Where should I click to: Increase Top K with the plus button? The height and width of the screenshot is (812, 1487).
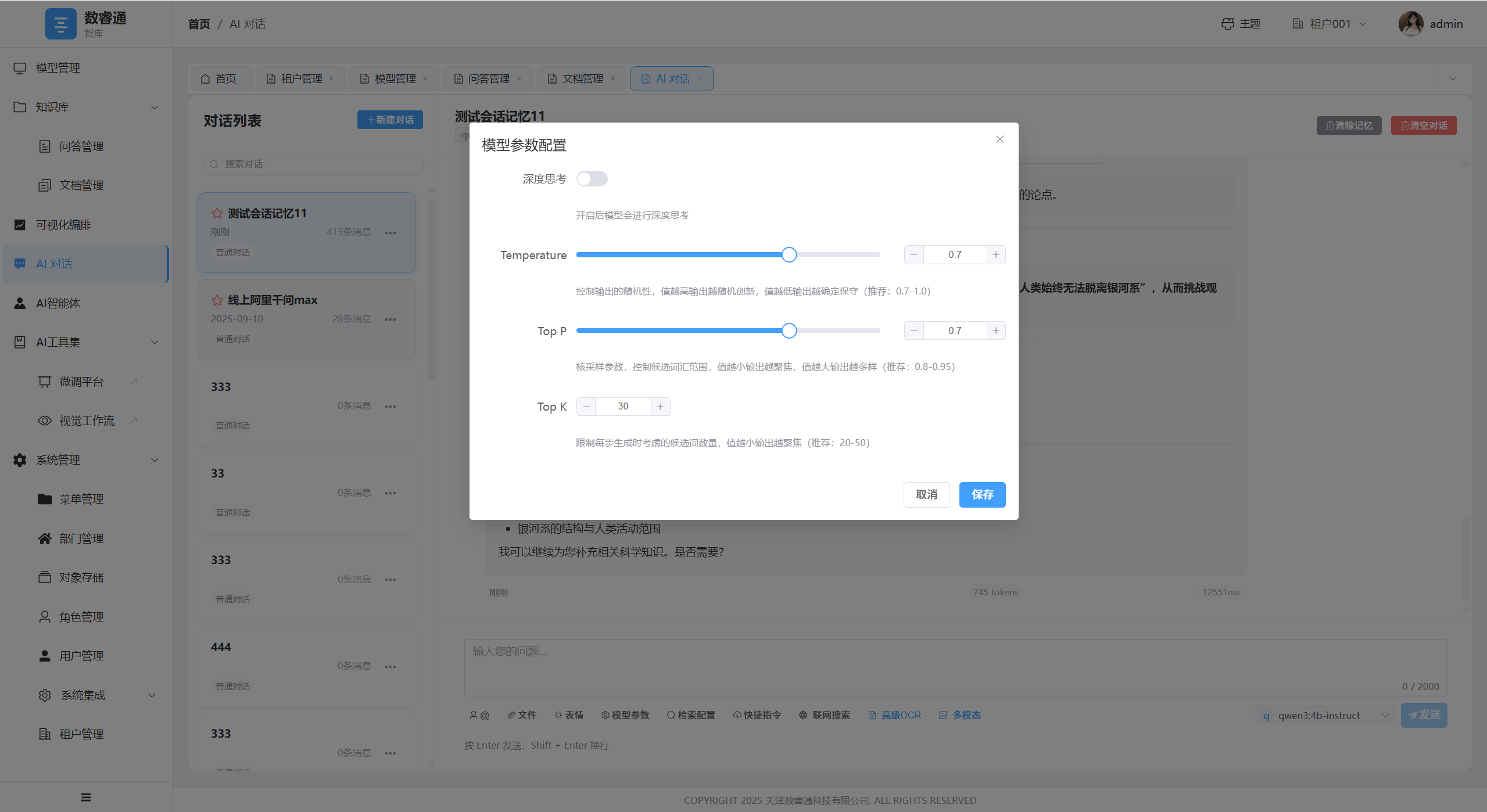pyautogui.click(x=660, y=407)
